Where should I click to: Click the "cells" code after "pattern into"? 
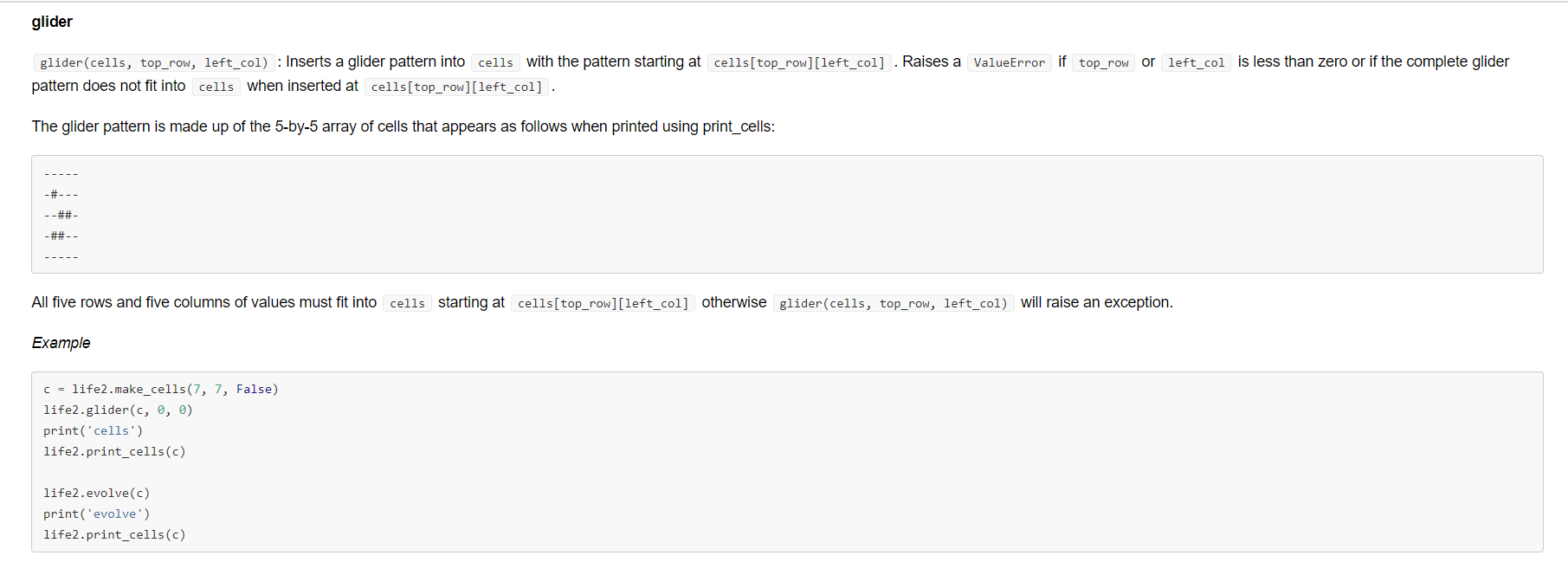pyautogui.click(x=495, y=62)
